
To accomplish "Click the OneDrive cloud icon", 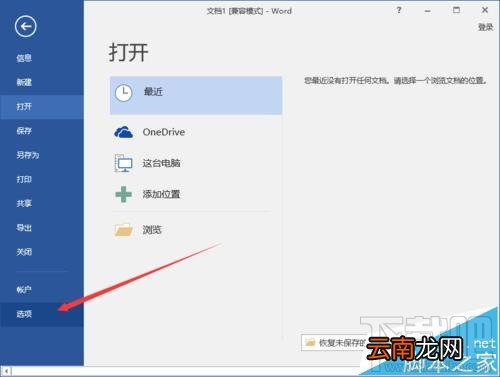I will coord(123,132).
